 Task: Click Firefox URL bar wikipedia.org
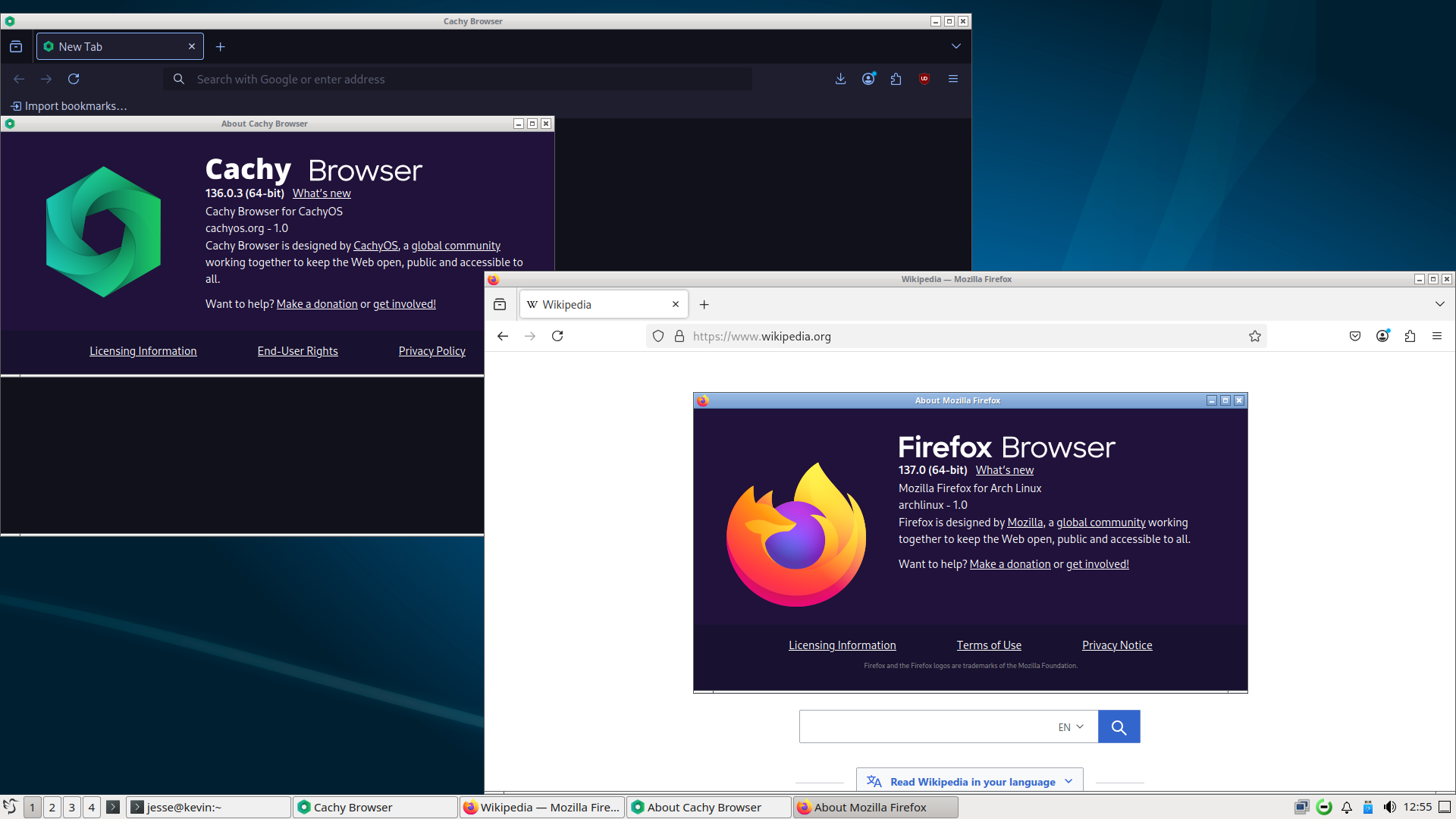pyautogui.click(x=955, y=336)
